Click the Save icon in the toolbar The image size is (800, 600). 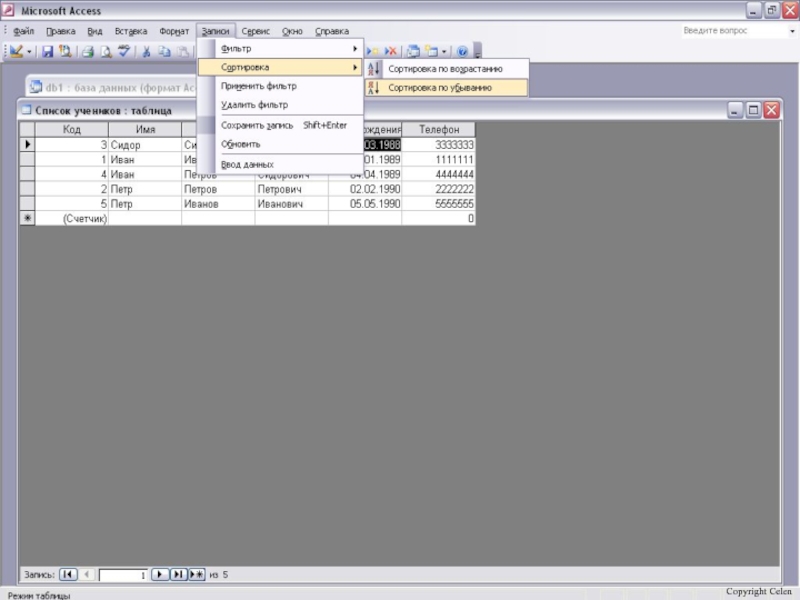[46, 51]
